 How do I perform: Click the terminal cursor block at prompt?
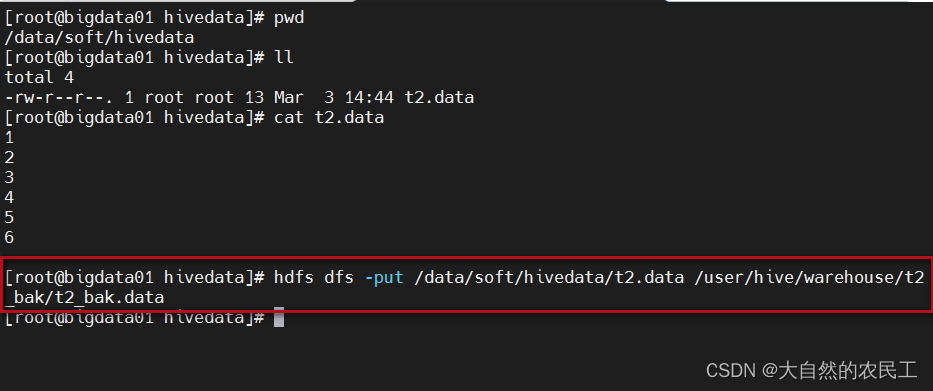278,318
